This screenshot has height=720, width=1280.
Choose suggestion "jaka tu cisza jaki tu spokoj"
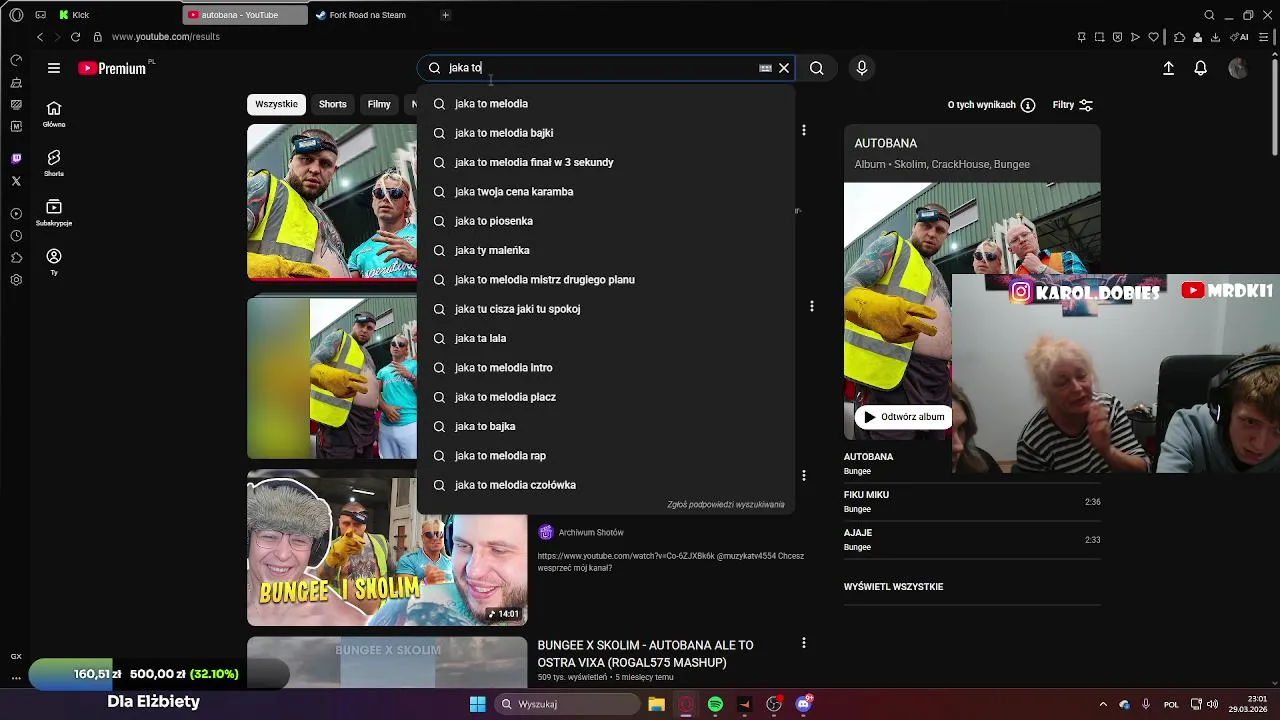point(606,309)
